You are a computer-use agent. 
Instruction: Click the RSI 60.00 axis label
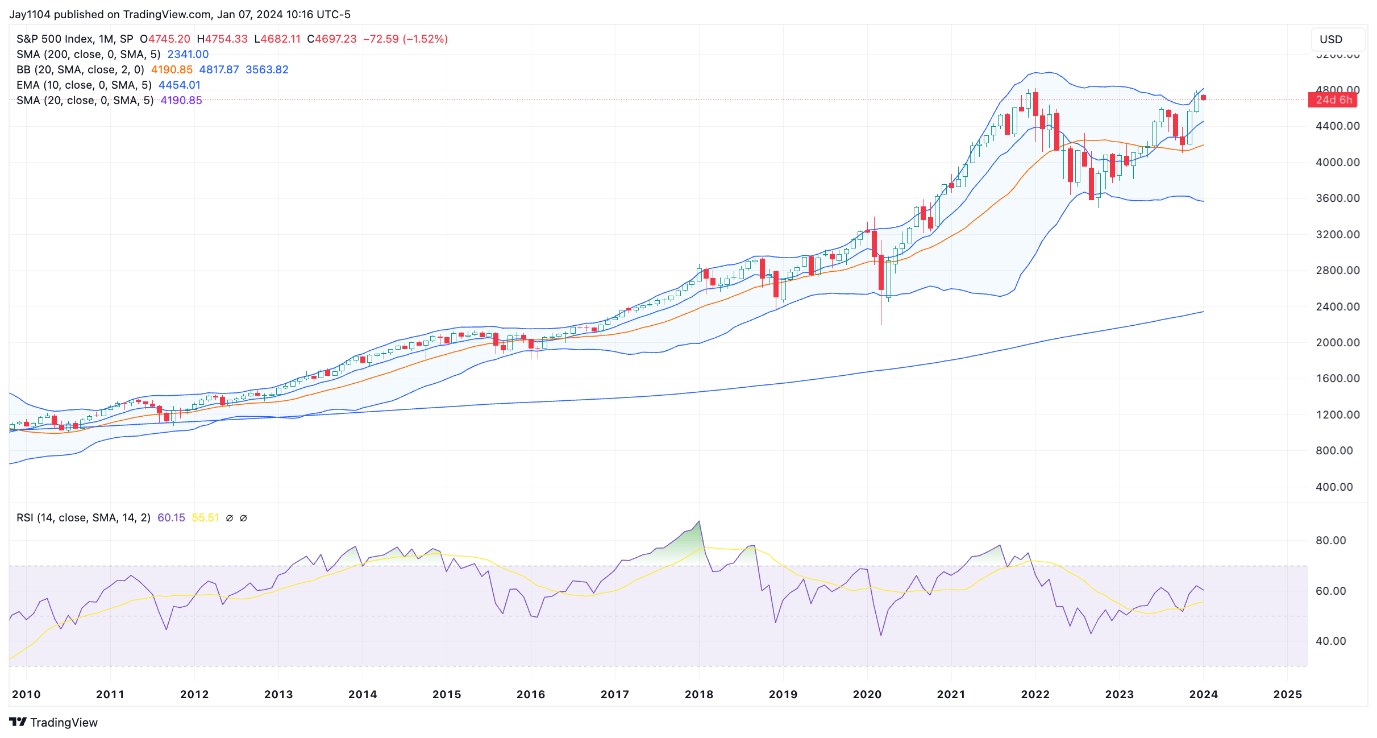tap(1333, 591)
